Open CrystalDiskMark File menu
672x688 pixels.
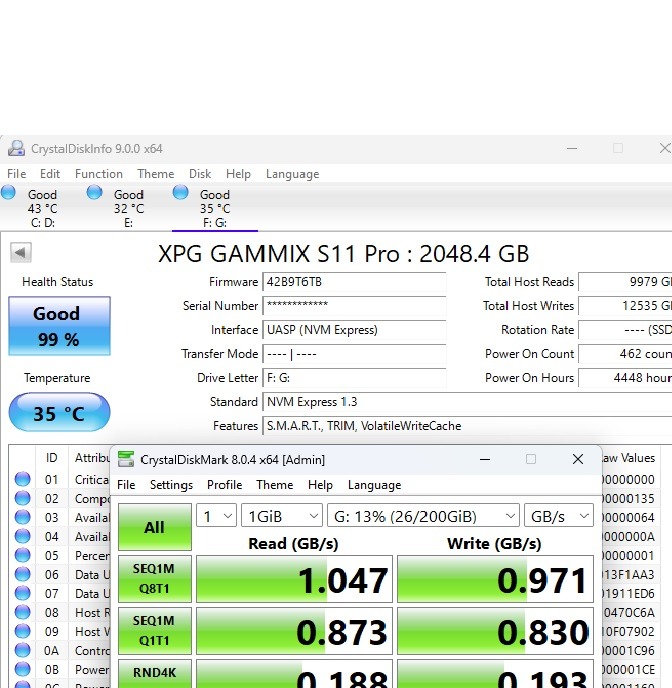(x=126, y=485)
